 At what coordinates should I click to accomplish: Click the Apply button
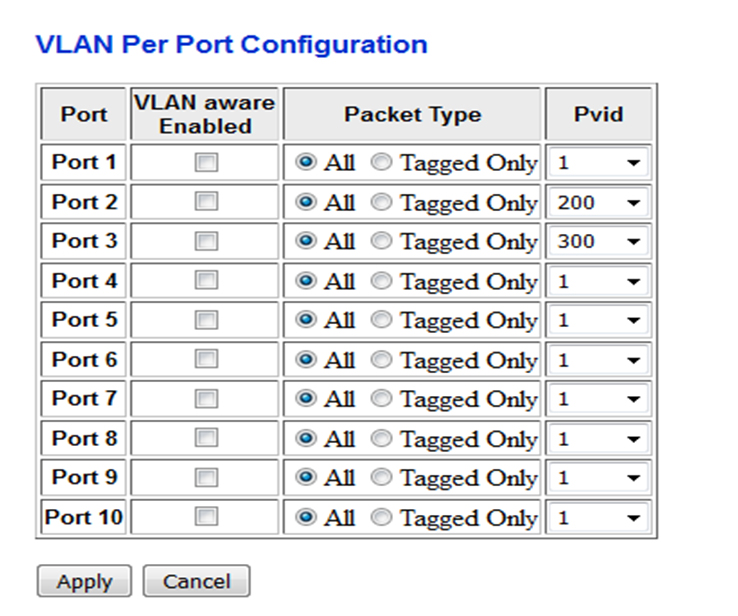(84, 582)
